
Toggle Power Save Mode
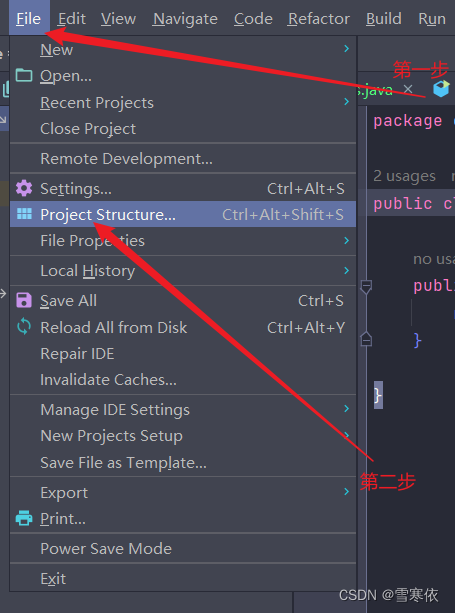click(x=183, y=548)
